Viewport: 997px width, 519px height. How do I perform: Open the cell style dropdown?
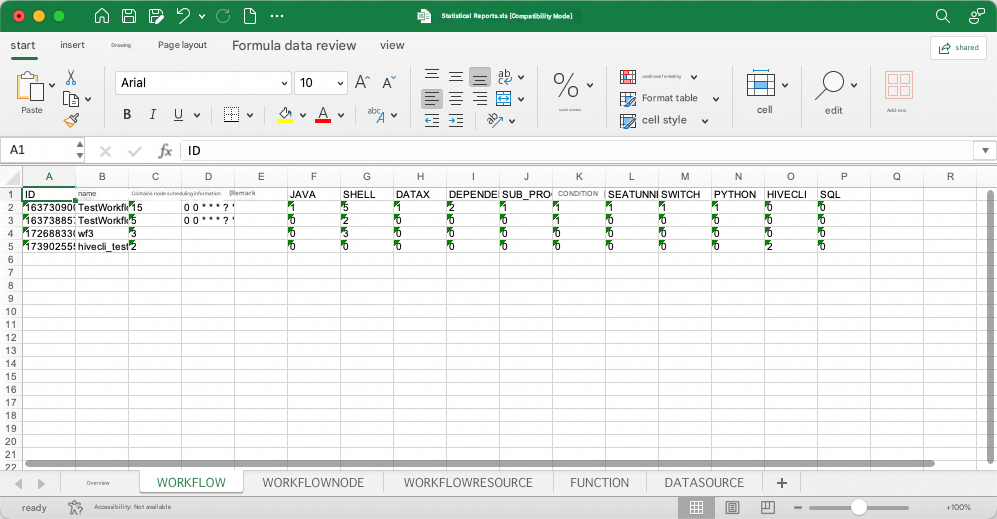point(705,120)
